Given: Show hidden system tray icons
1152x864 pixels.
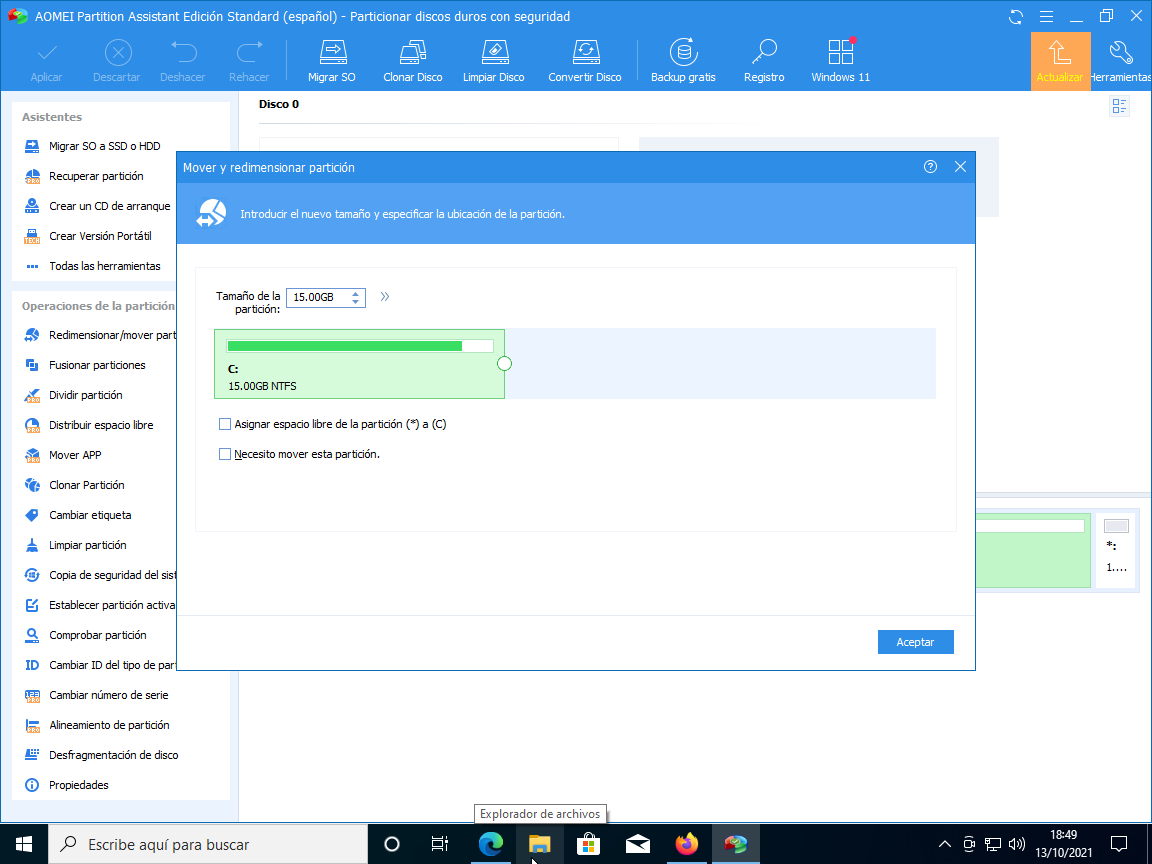Looking at the screenshot, I should pyautogui.click(x=945, y=844).
